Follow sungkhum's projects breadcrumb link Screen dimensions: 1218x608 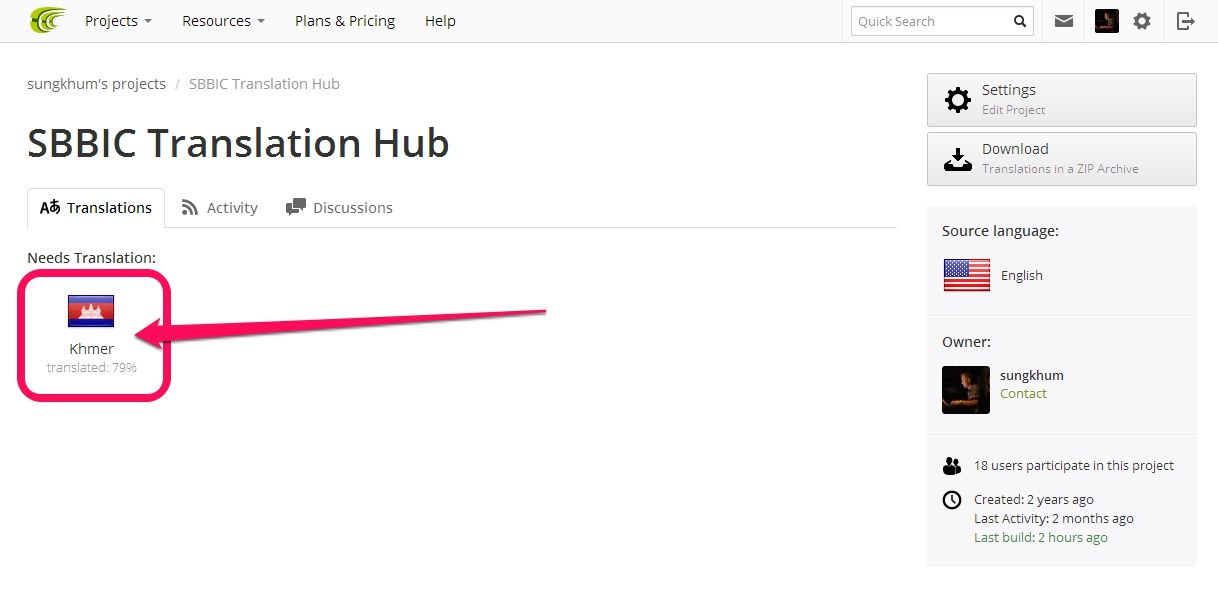point(97,84)
